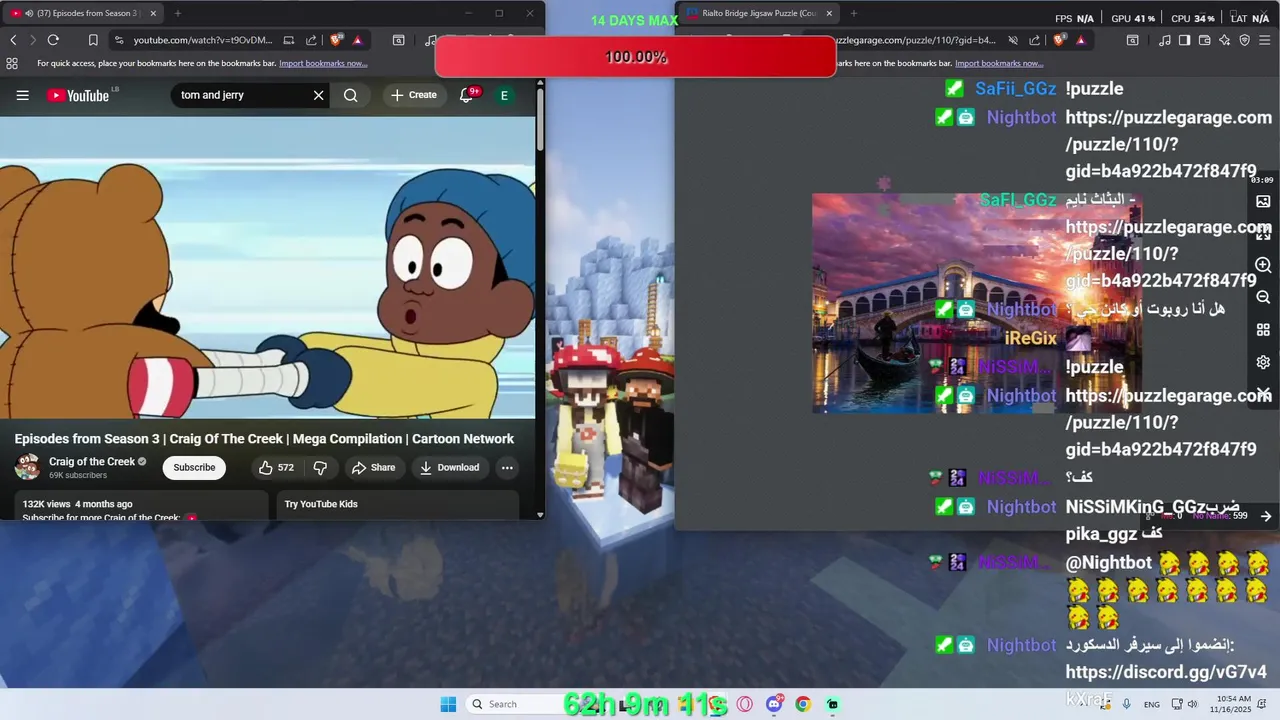
Task: Toggle sidebar panel in puzzle browser window
Action: (x=1184, y=40)
